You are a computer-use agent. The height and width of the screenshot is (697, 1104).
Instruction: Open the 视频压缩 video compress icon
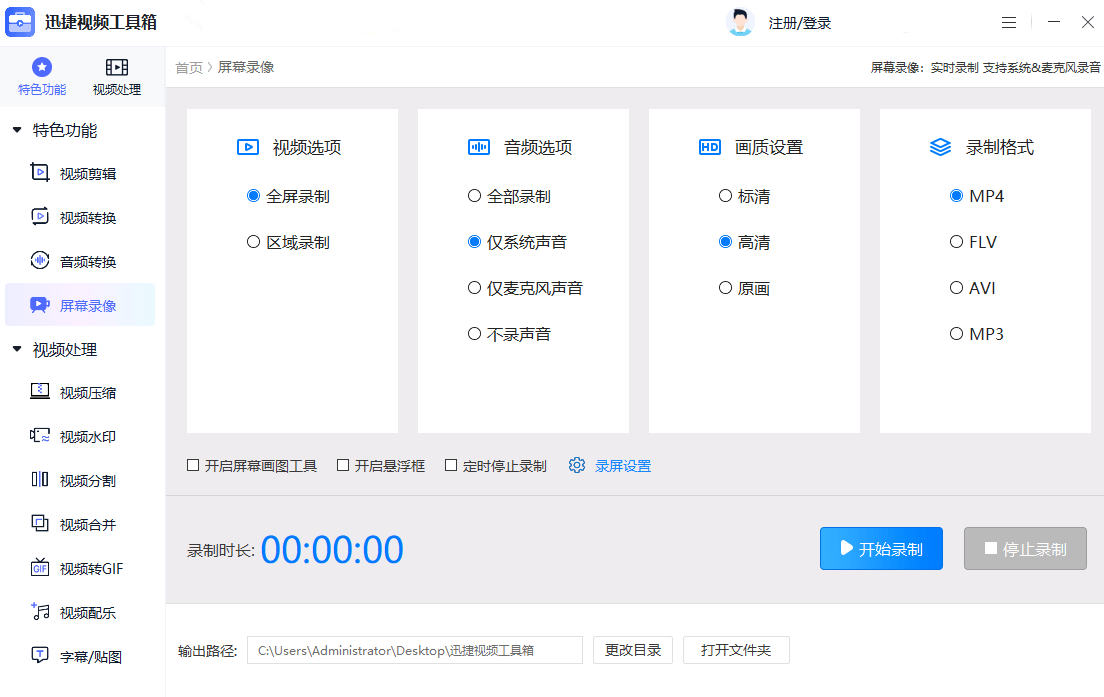click(x=40, y=392)
